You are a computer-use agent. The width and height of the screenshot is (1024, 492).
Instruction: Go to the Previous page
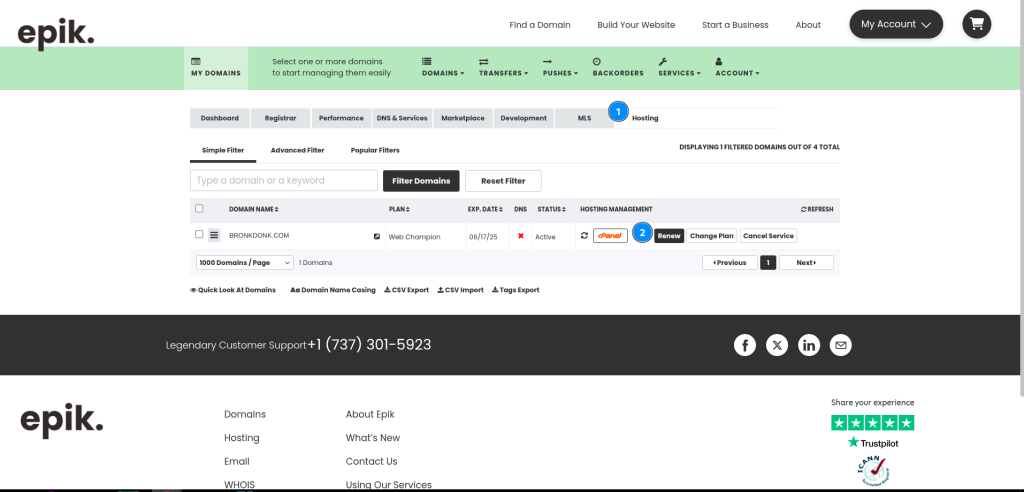click(x=729, y=263)
